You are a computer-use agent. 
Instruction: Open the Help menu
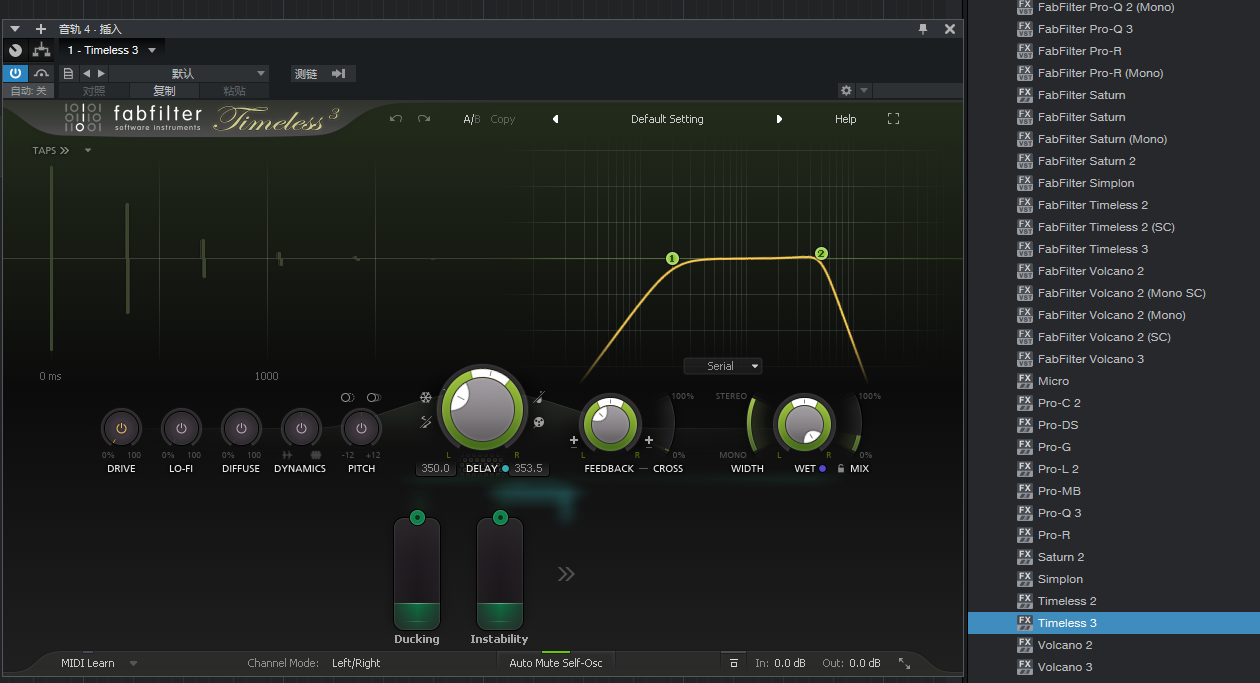pos(846,119)
